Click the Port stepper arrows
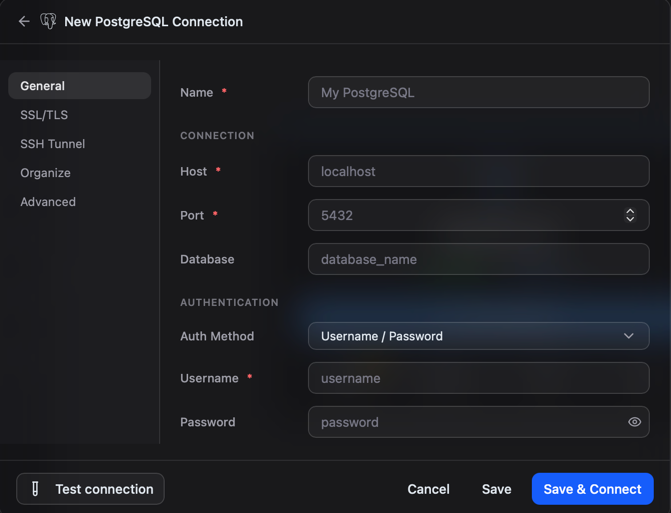The image size is (671, 513). 630,215
